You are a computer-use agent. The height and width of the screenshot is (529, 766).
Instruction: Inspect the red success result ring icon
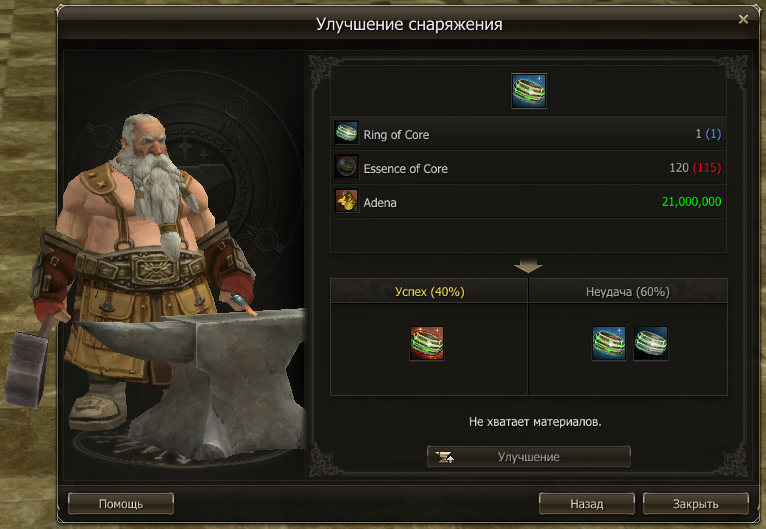click(x=427, y=343)
